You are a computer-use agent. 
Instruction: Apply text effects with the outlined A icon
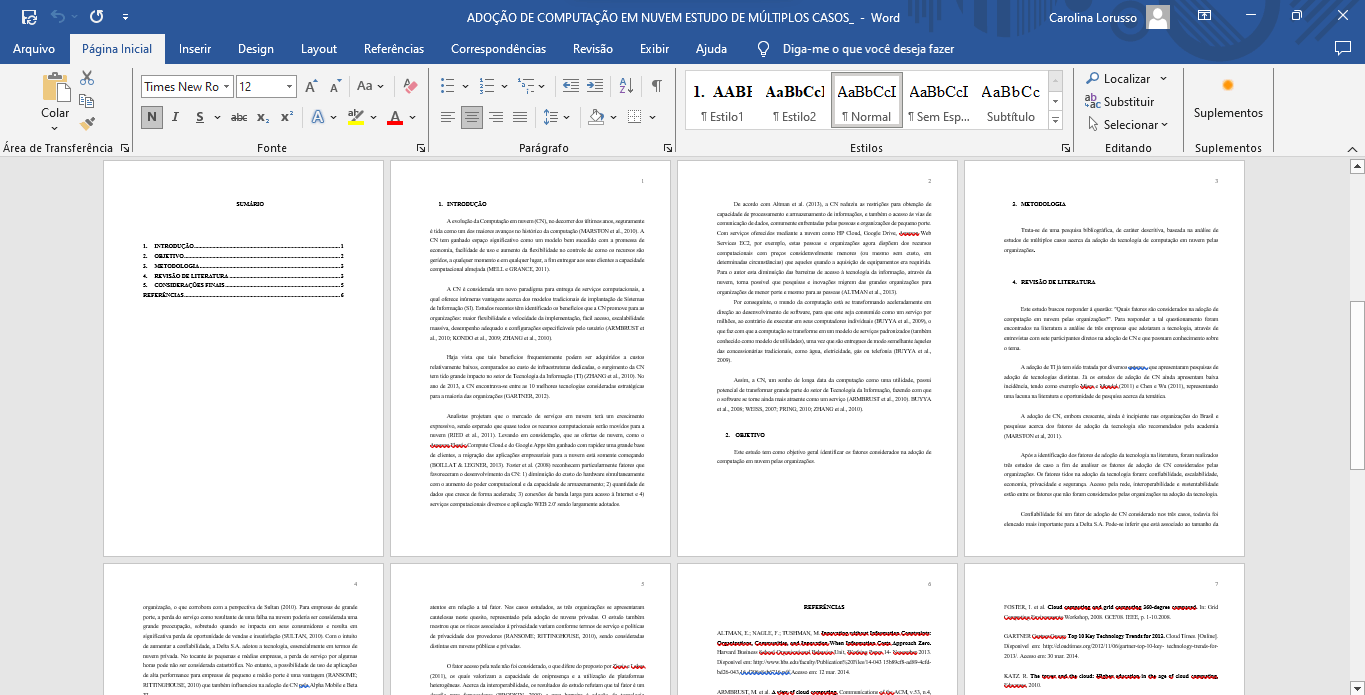(x=318, y=118)
